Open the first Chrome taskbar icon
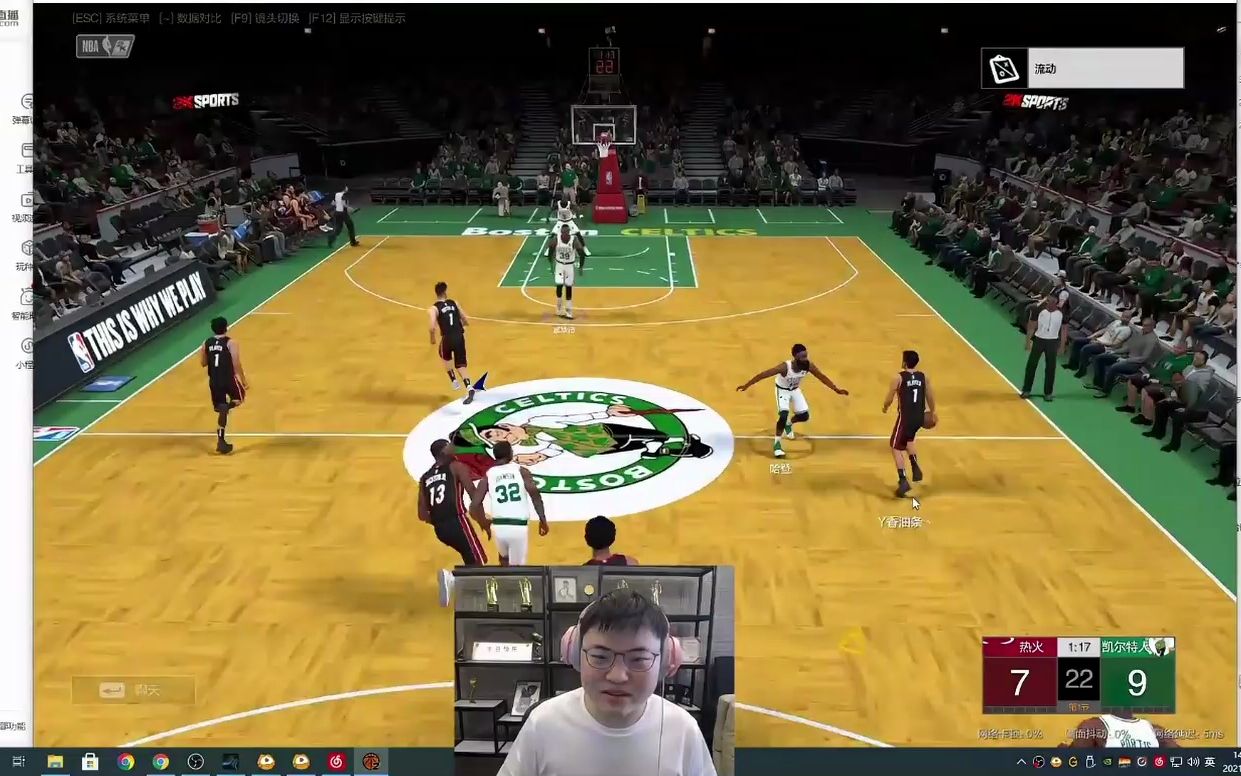This screenshot has height=776, width=1241. [x=125, y=762]
